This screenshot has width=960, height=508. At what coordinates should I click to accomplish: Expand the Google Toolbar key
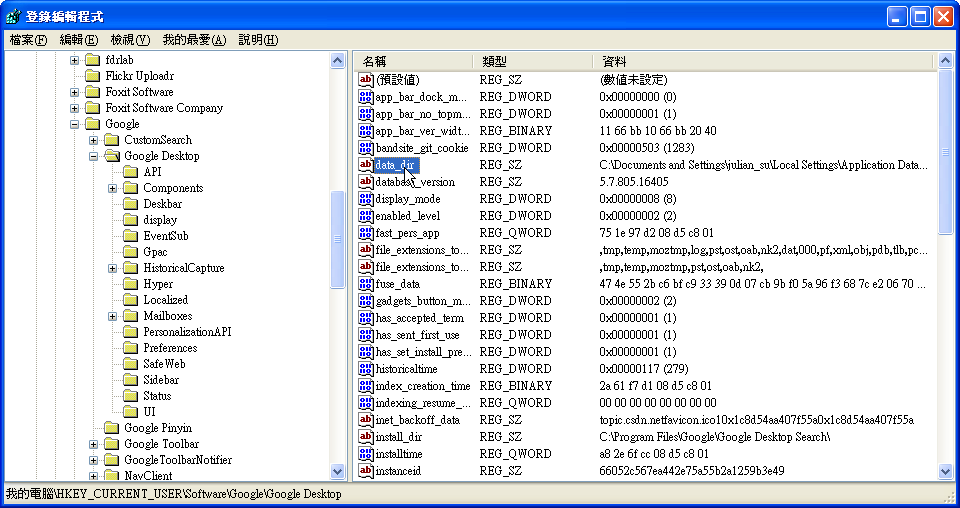(x=93, y=444)
